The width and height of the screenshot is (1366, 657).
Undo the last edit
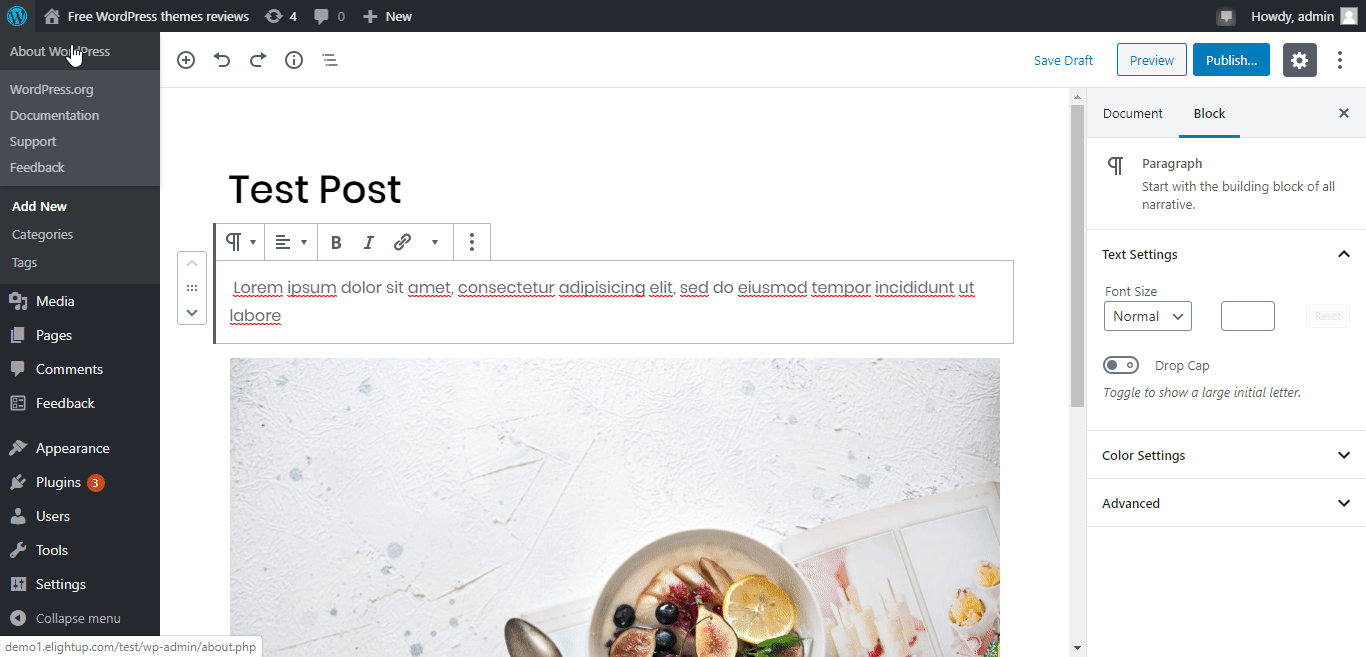pyautogui.click(x=222, y=60)
